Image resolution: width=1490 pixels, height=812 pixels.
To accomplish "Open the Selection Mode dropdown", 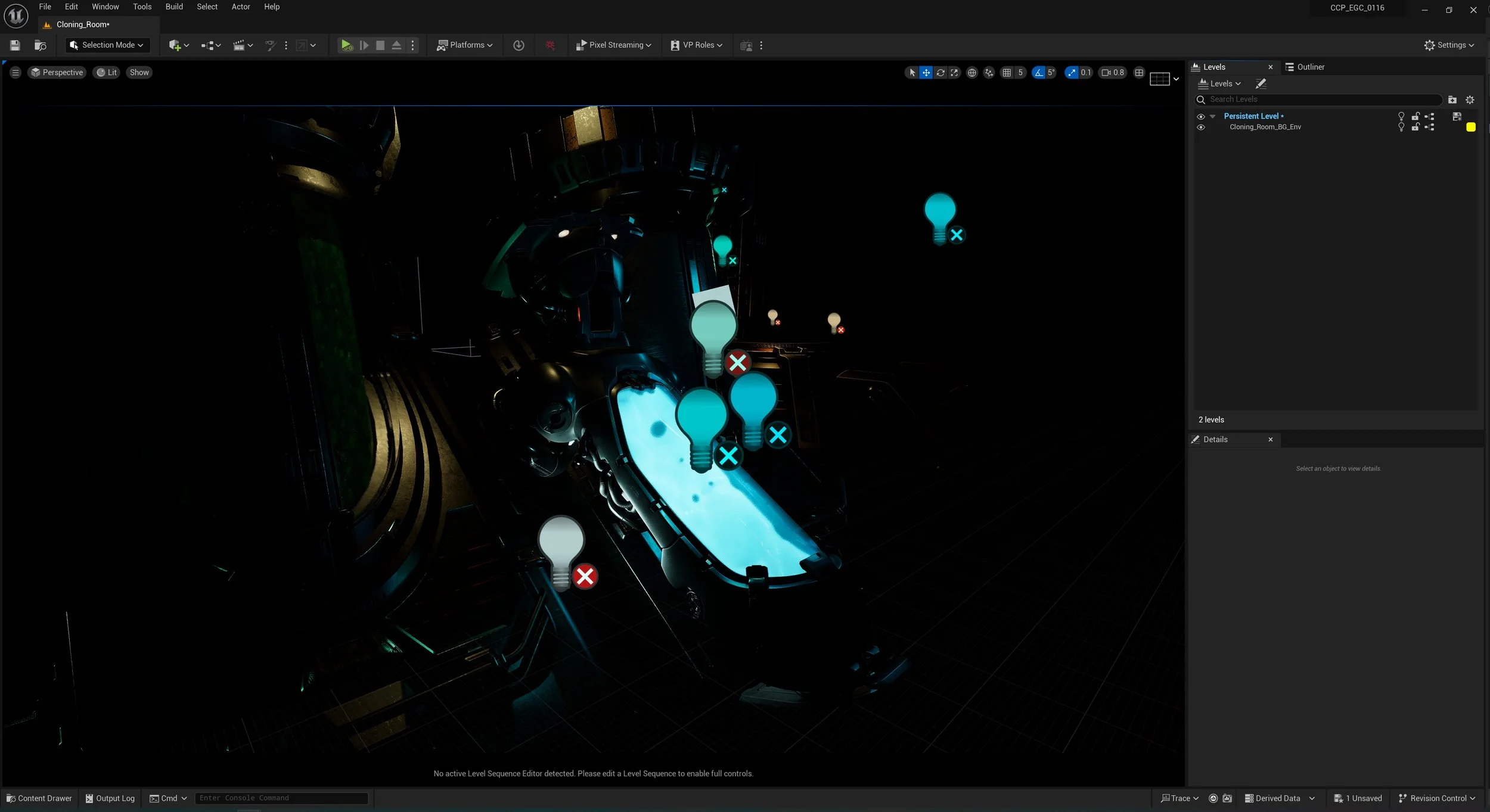I will tap(107, 45).
